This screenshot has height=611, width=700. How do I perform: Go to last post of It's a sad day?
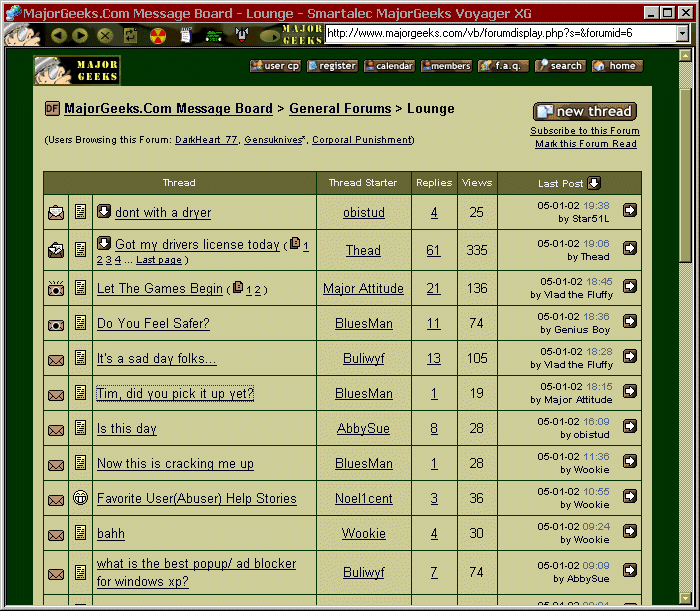coord(630,356)
